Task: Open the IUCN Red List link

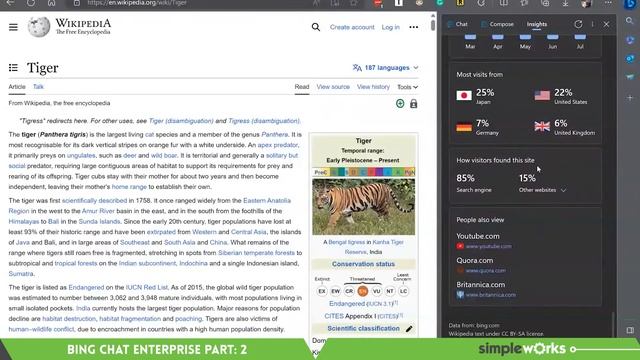Action: tap(147, 287)
